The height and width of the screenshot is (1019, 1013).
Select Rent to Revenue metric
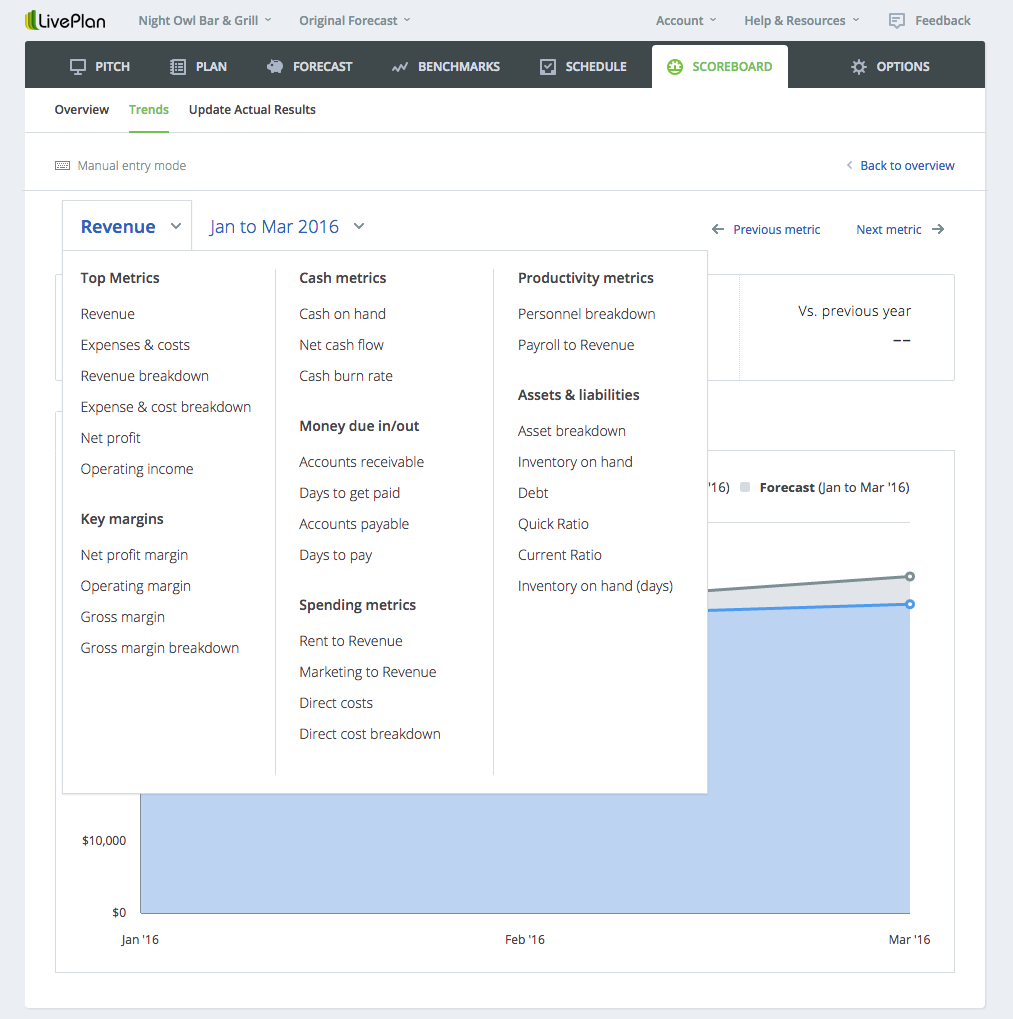pos(351,641)
